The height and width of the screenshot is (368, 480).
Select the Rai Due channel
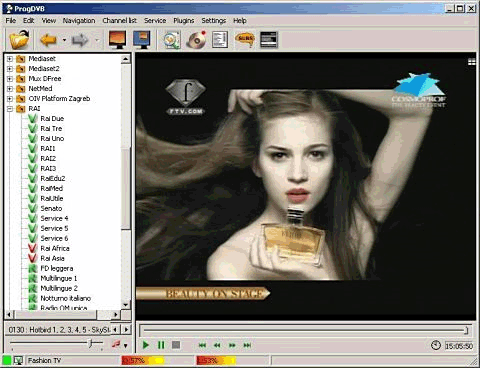pos(52,119)
